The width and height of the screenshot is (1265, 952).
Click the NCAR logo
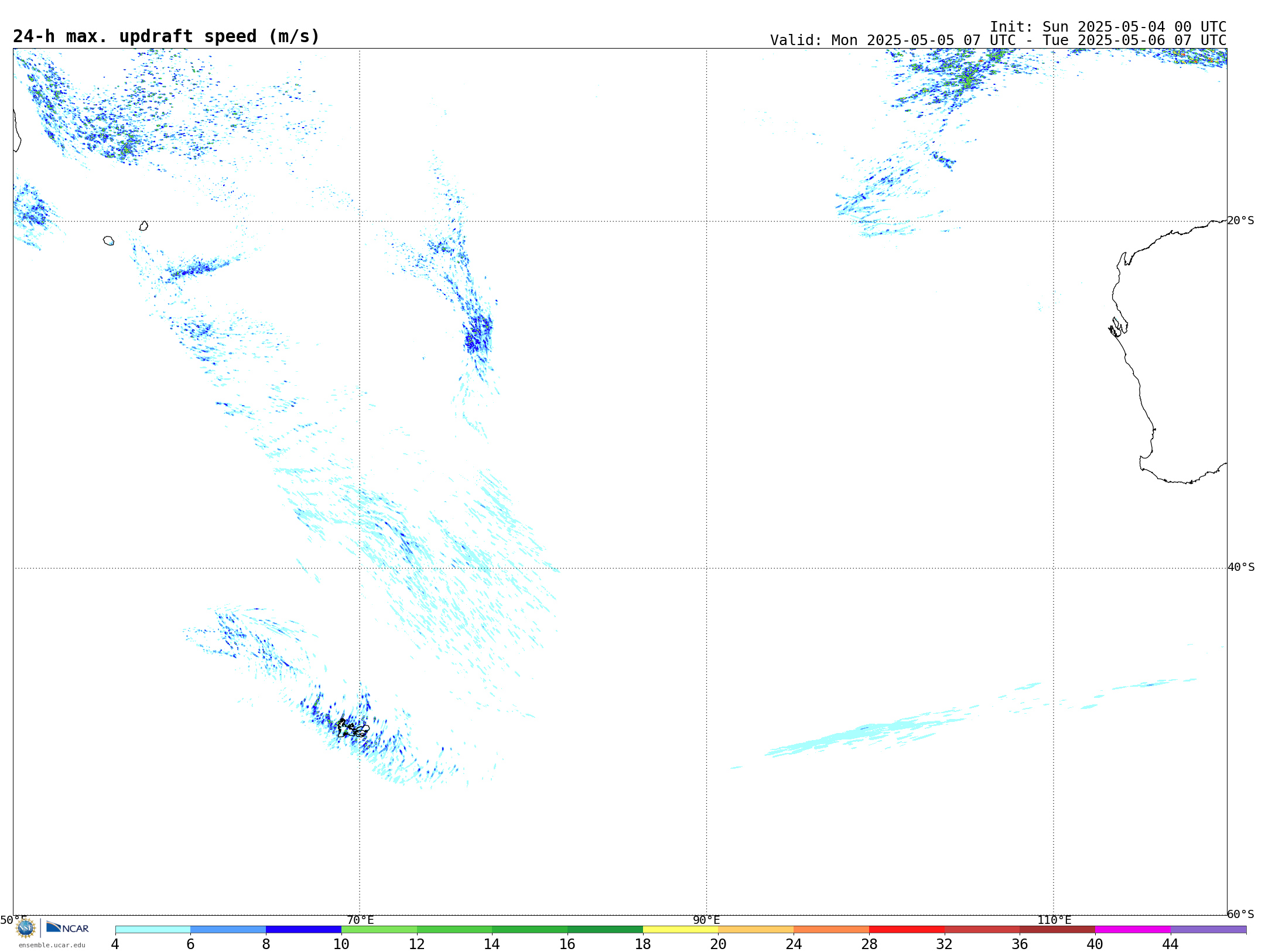pyautogui.click(x=67, y=927)
